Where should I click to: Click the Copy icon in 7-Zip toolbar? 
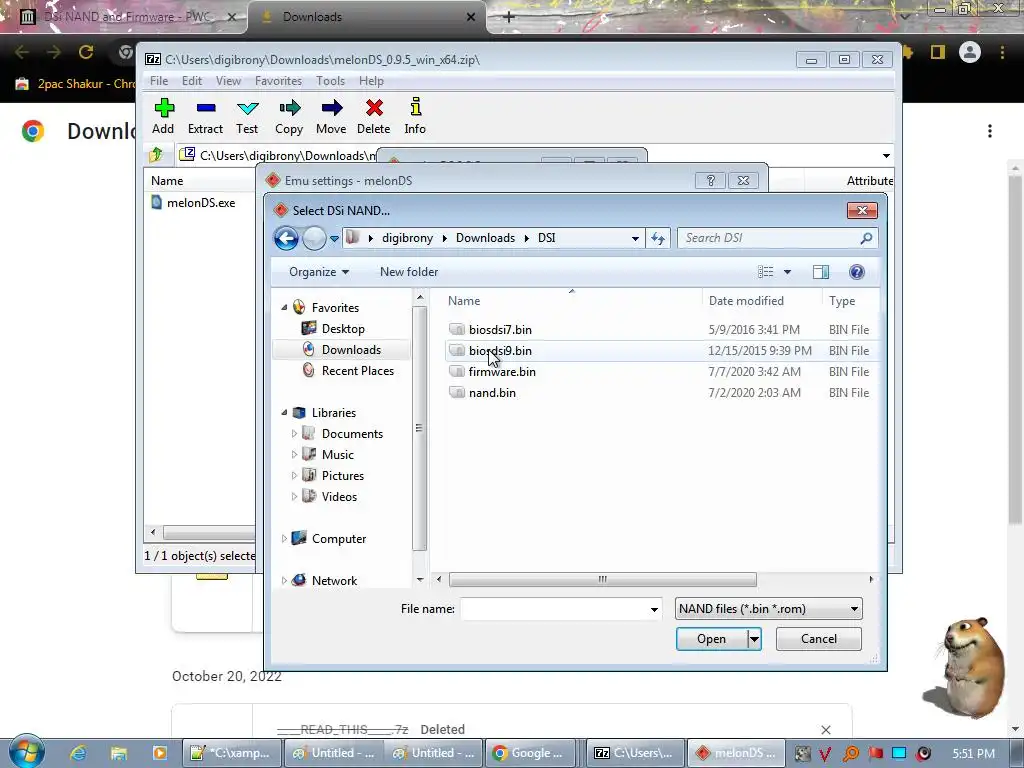(289, 108)
